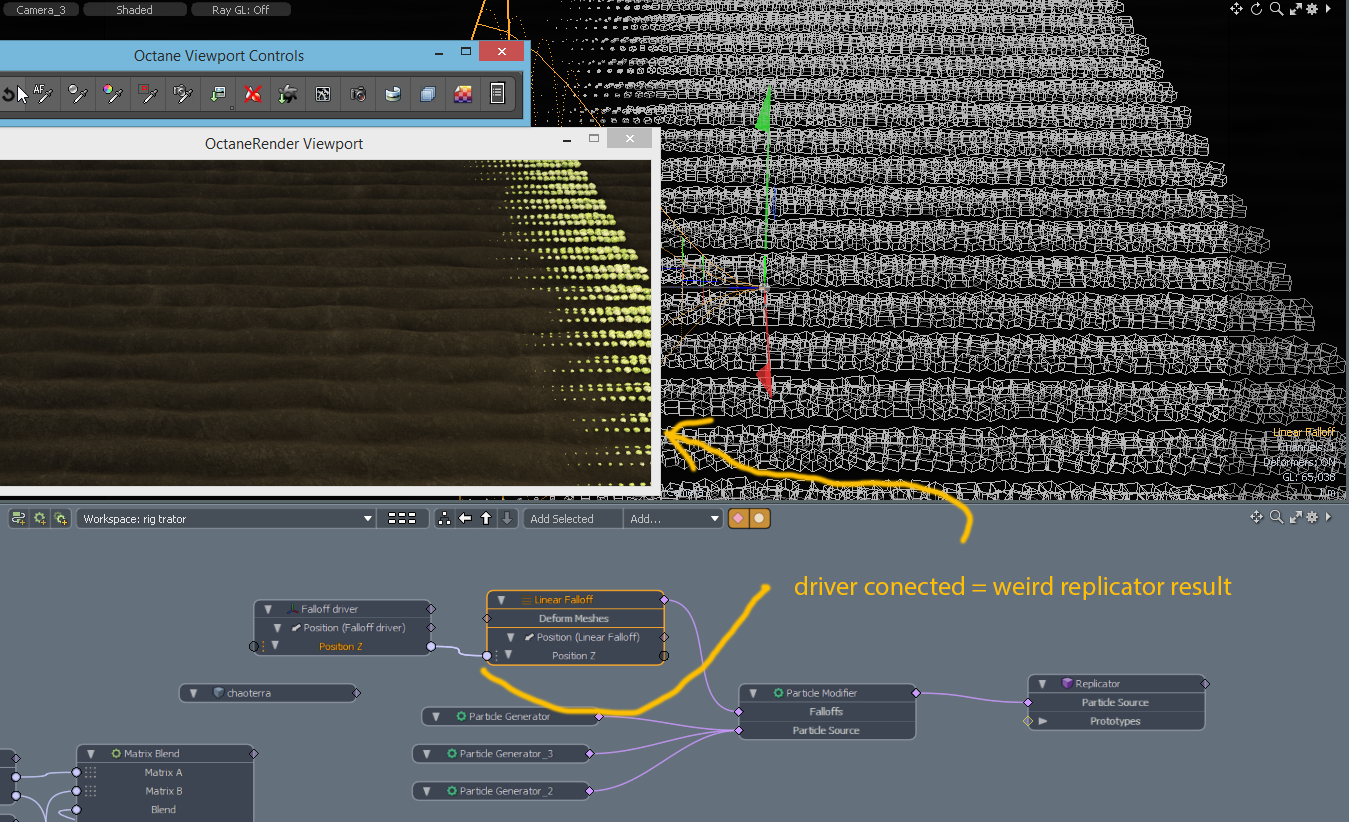Select the Blend row in Matrix Blend
The height and width of the screenshot is (822, 1349).
point(164,810)
